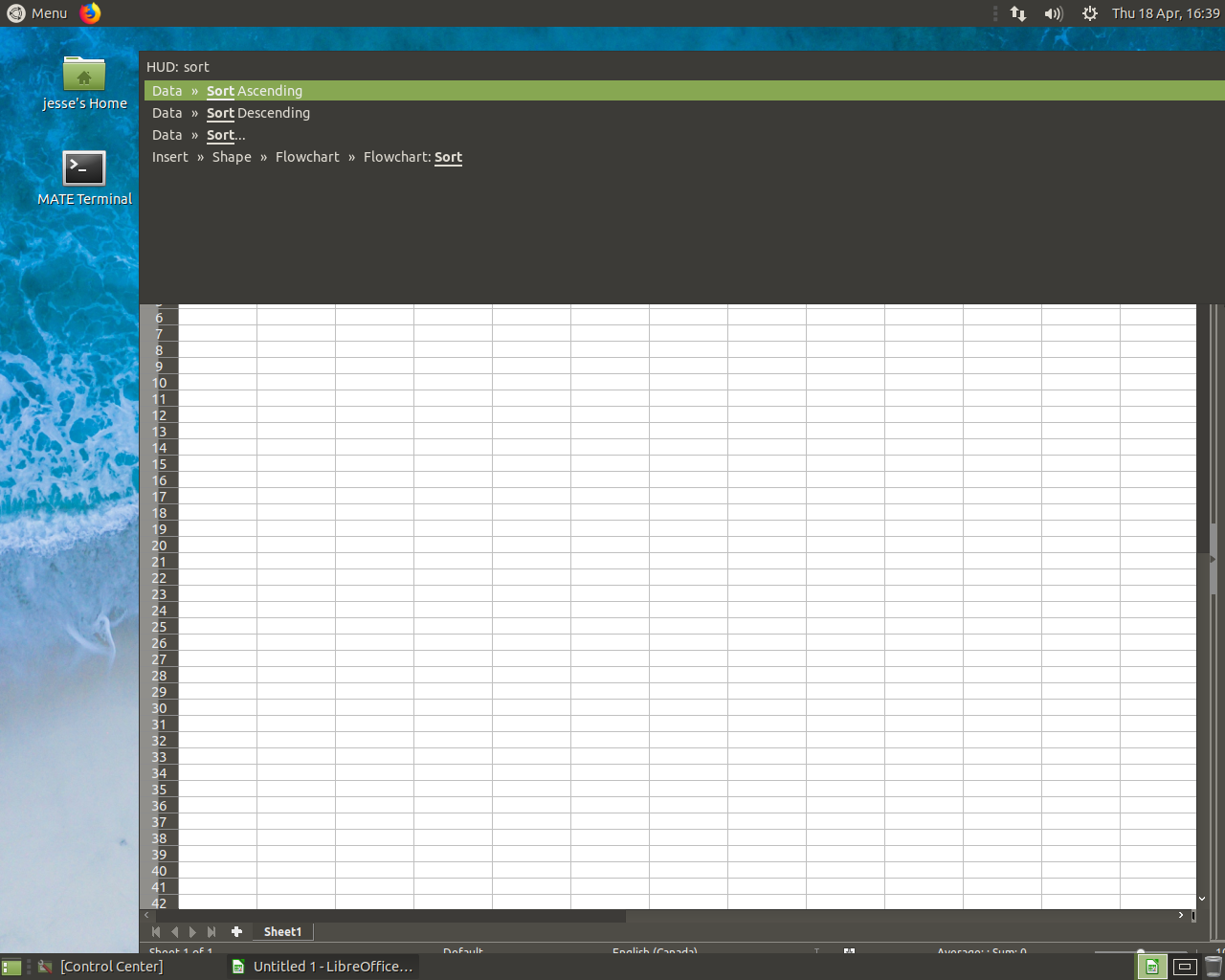Switch to the first workspace in switcher
The image size is (1225, 980).
pos(1152,967)
